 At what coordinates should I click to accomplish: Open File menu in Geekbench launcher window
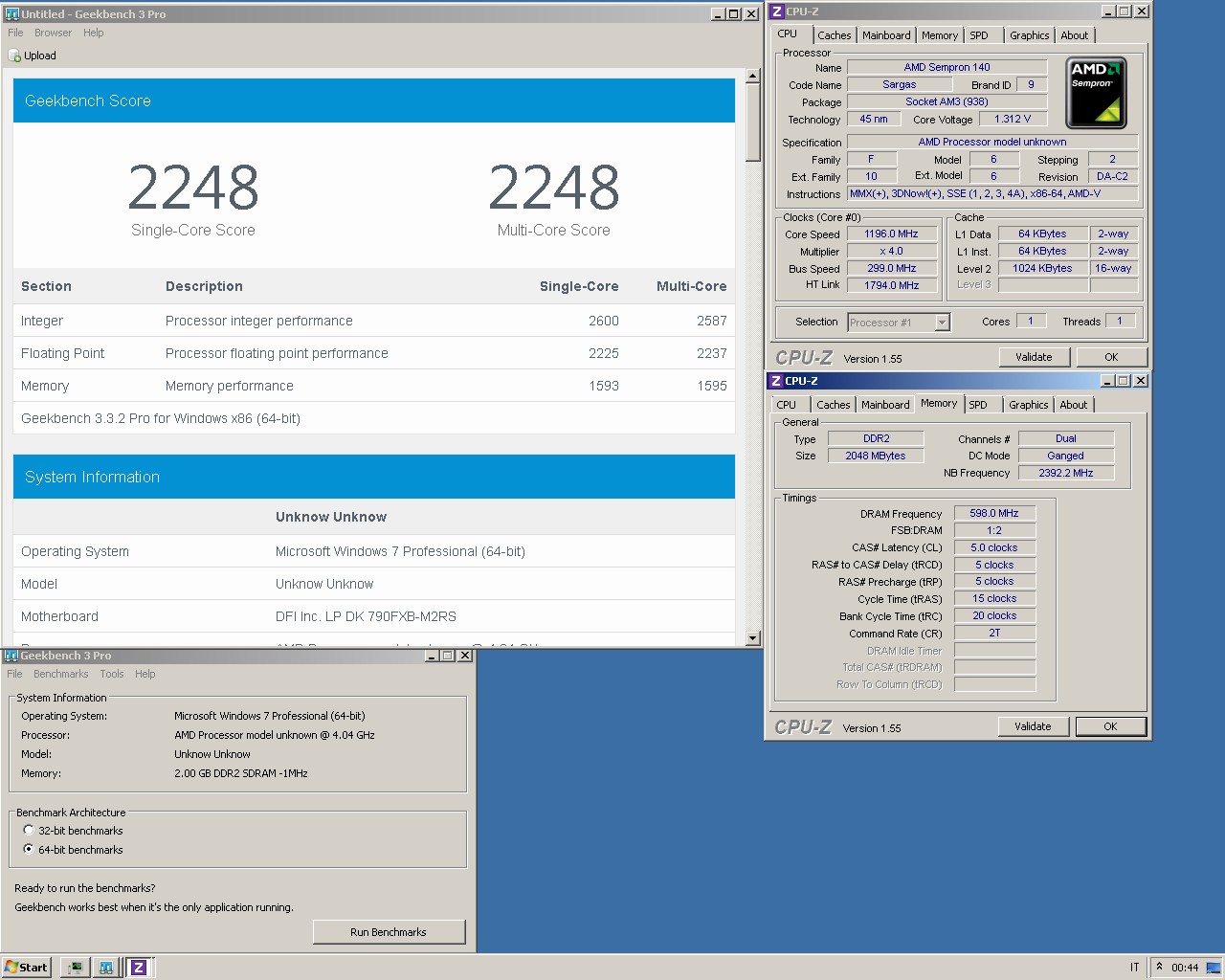pos(14,674)
